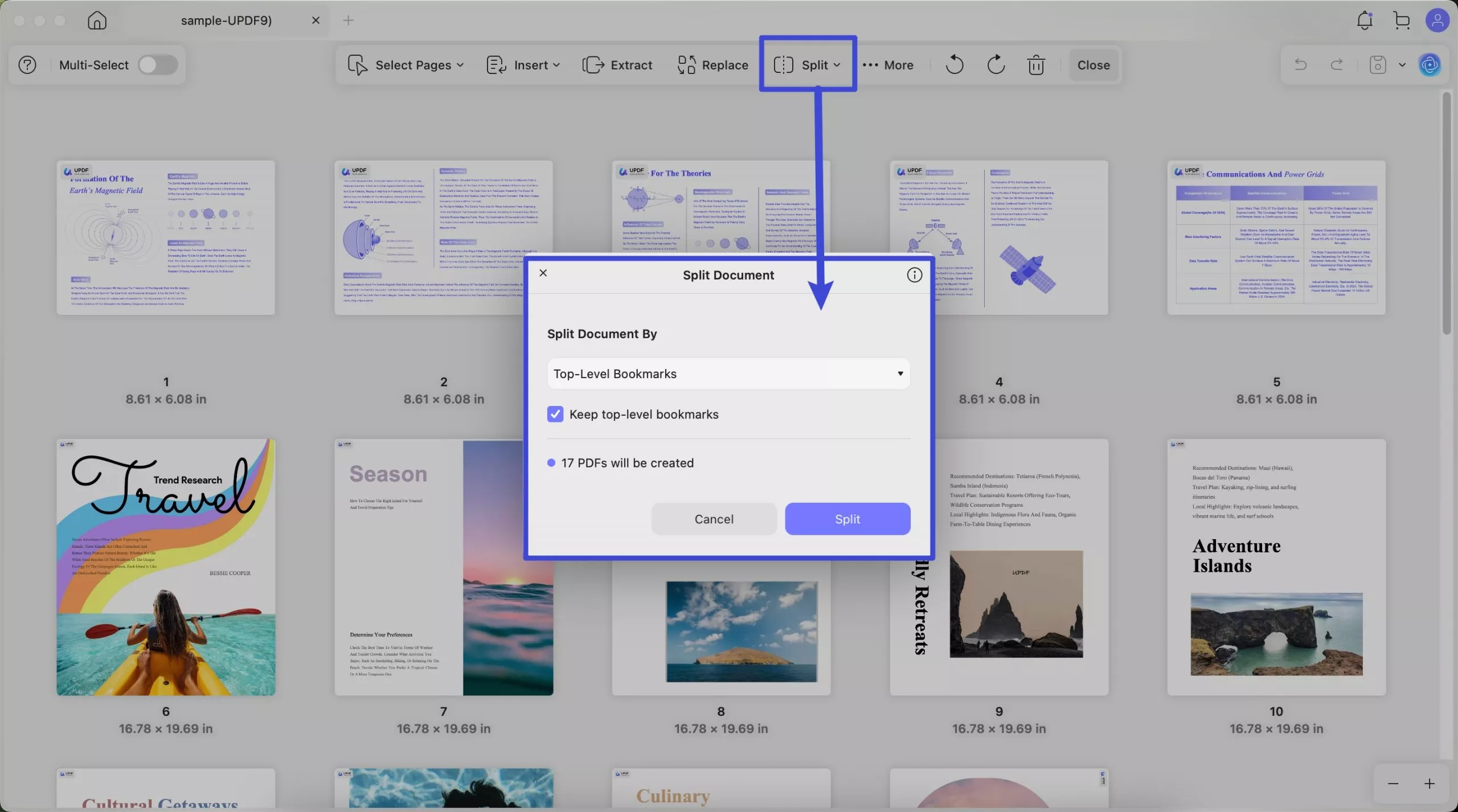Open the Extract tool
The image size is (1458, 812).
pos(617,64)
